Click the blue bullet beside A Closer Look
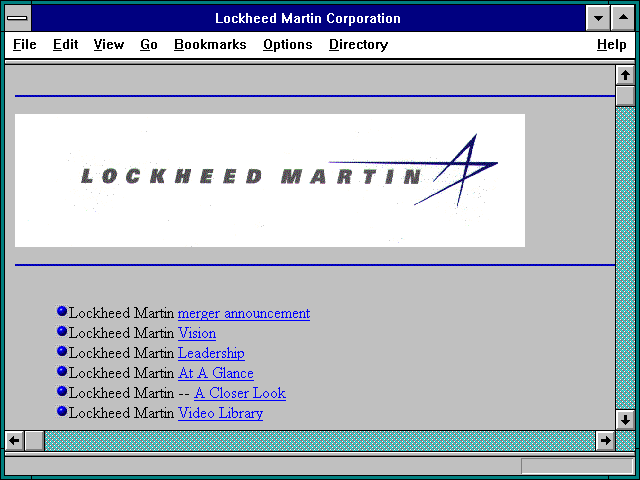This screenshot has width=640, height=480. coord(62,391)
